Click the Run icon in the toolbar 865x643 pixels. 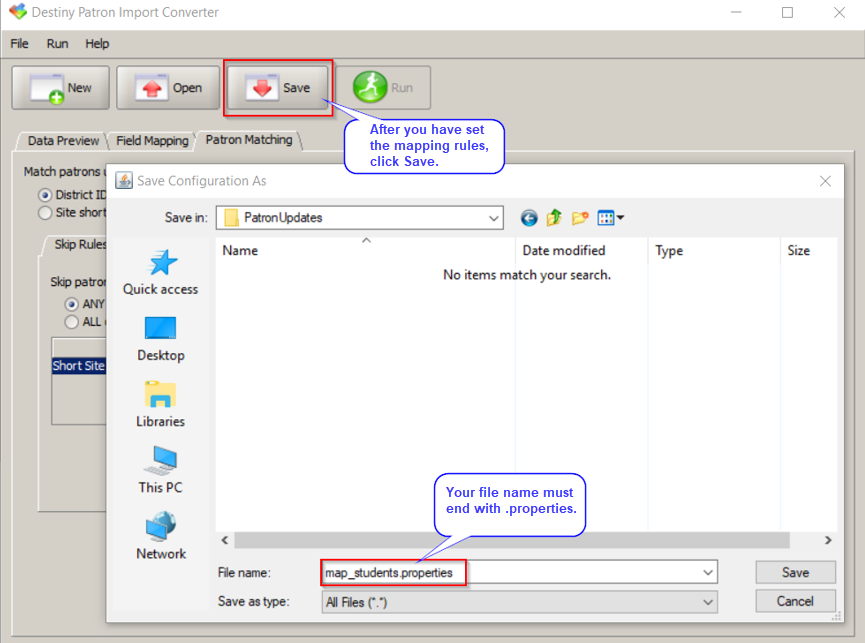pos(386,87)
